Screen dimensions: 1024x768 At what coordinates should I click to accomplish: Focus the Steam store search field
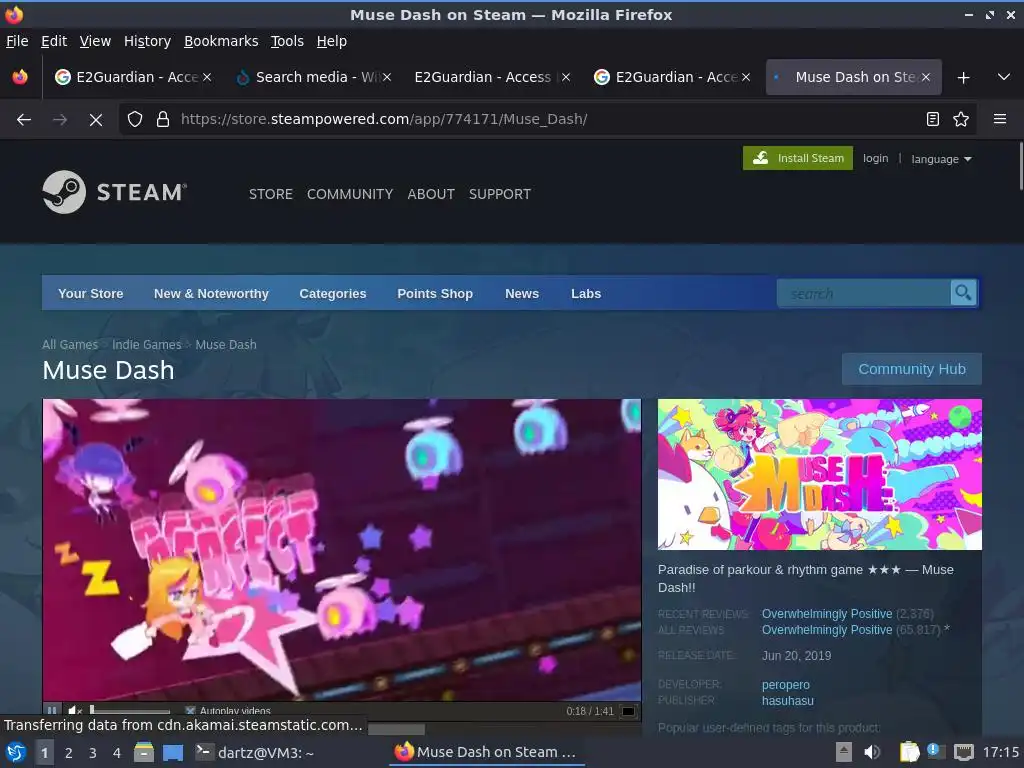pyautogui.click(x=863, y=293)
